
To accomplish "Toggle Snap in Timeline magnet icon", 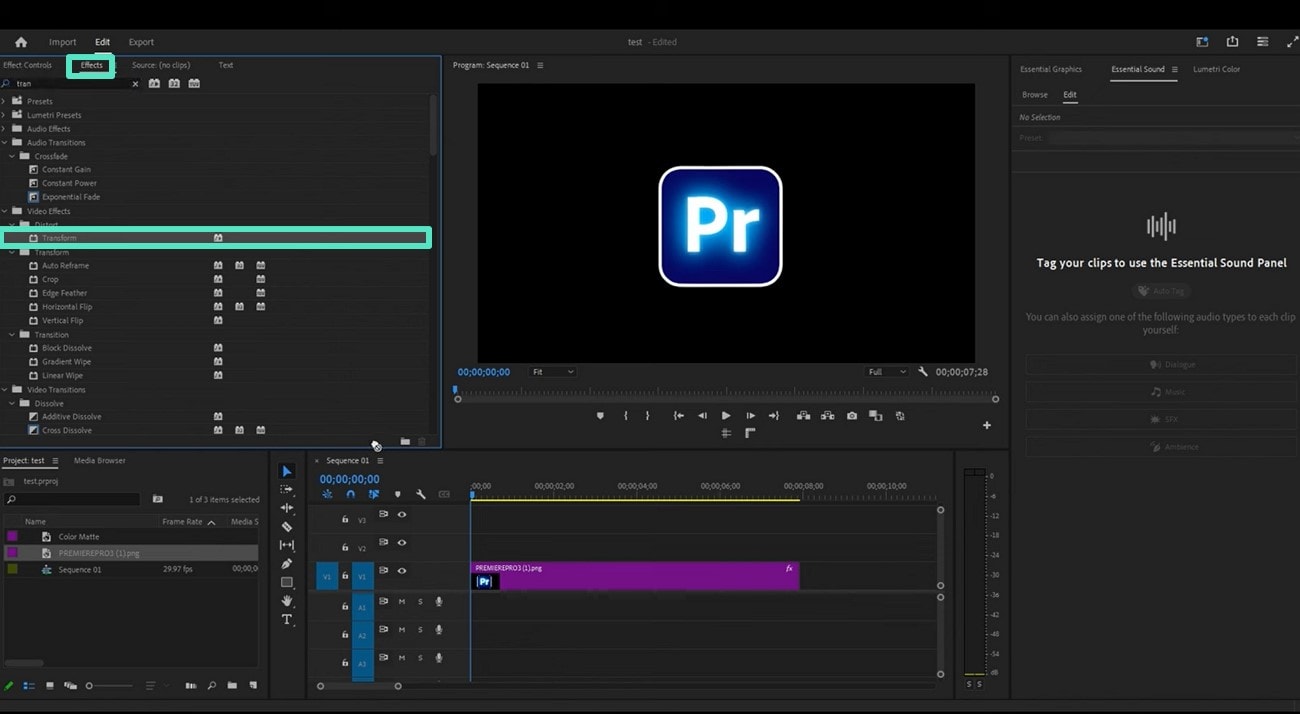I will tap(350, 494).
